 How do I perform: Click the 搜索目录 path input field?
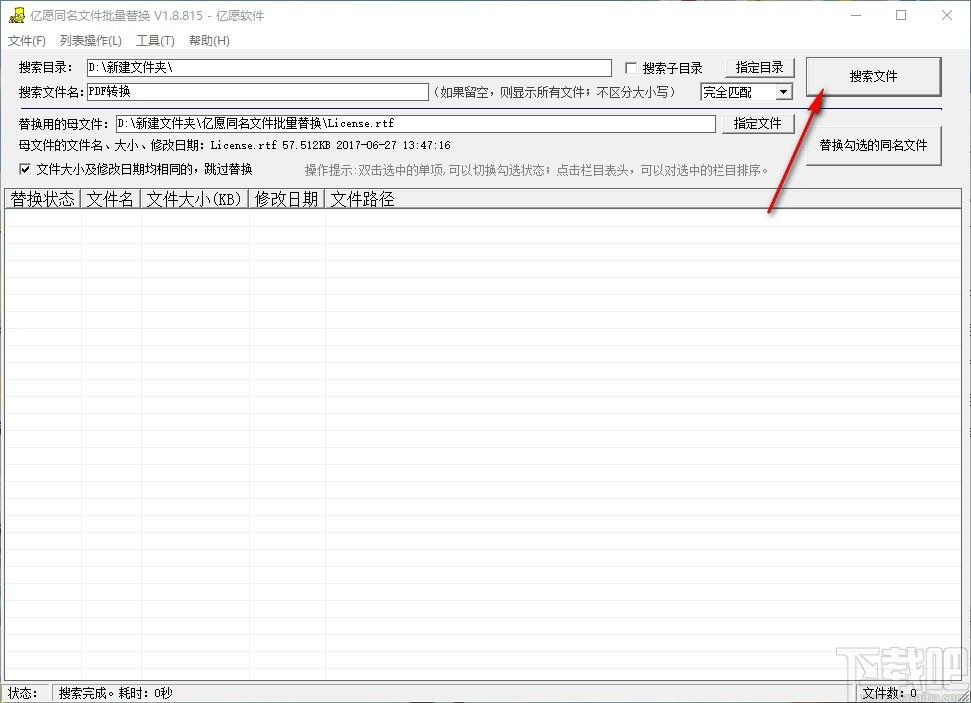(349, 68)
